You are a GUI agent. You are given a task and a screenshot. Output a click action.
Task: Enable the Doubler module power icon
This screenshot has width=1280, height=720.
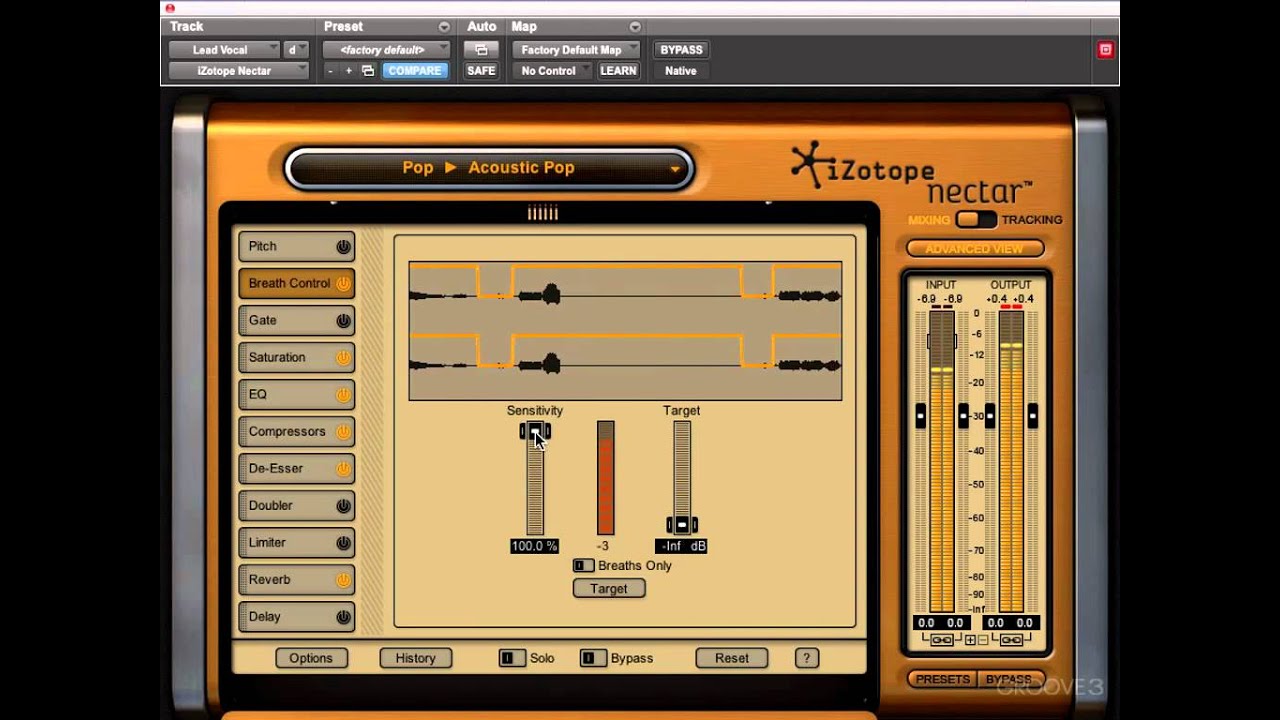[x=343, y=505]
